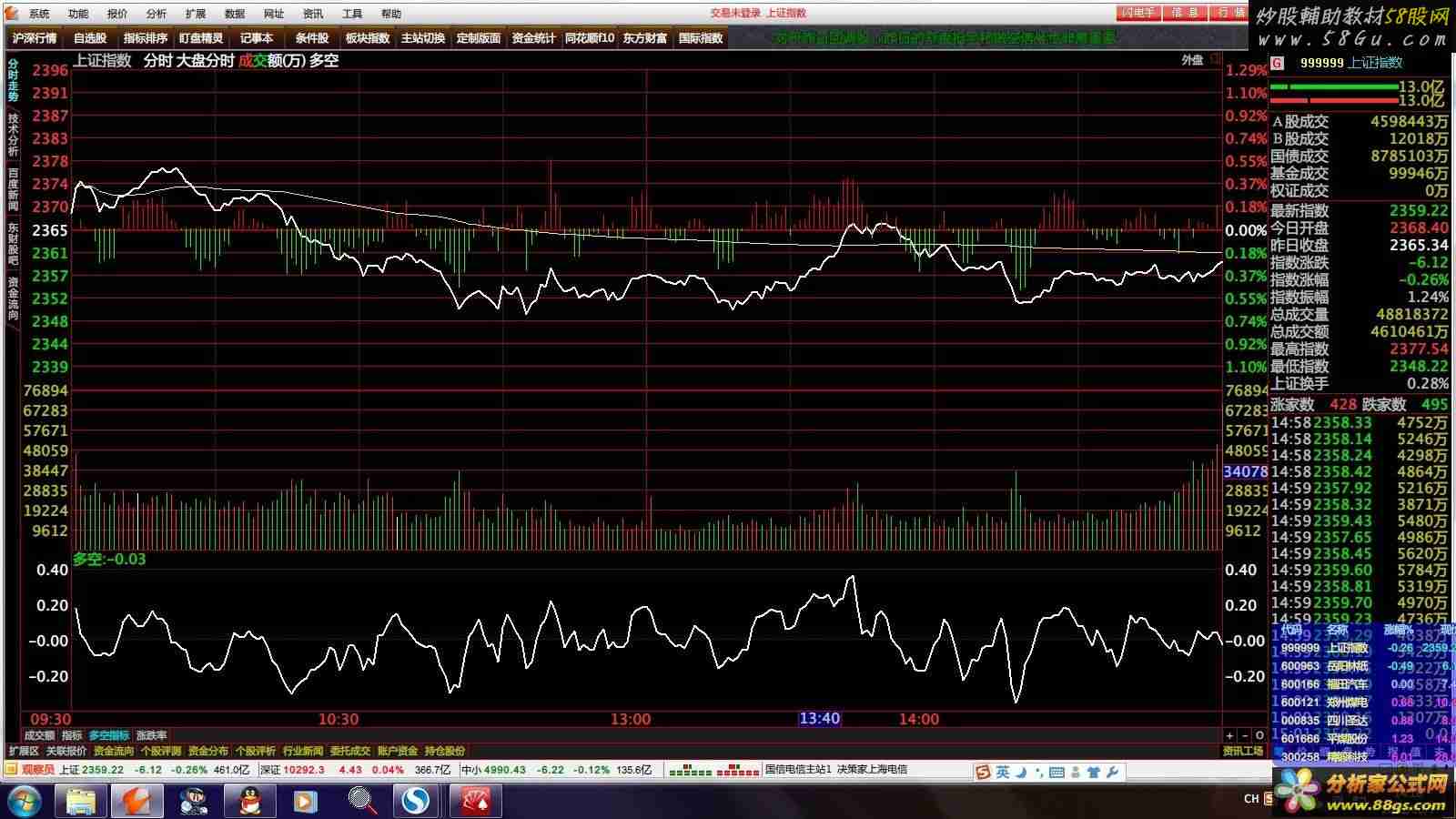Open the 帮助 menu
This screenshot has width=1456, height=819.
coord(391,14)
